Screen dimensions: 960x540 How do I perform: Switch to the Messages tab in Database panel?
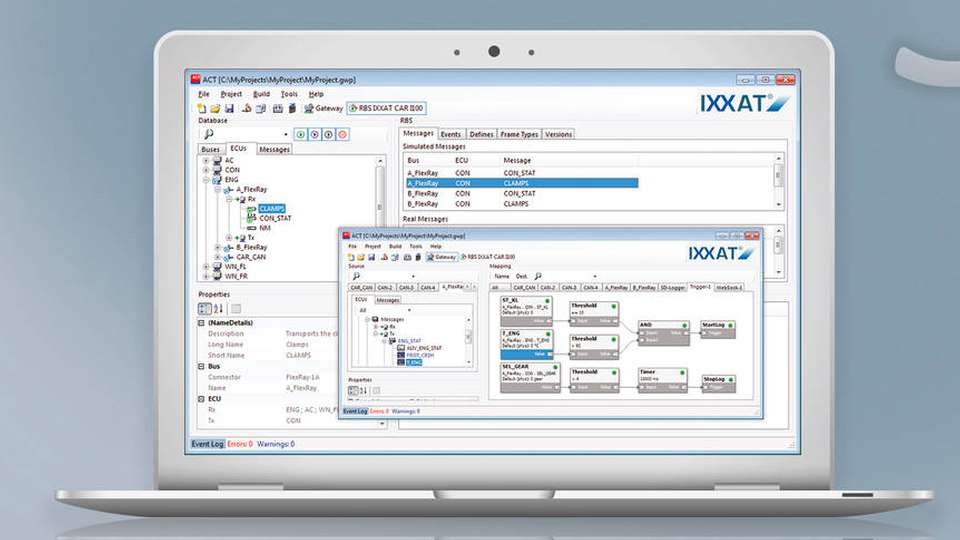point(274,149)
